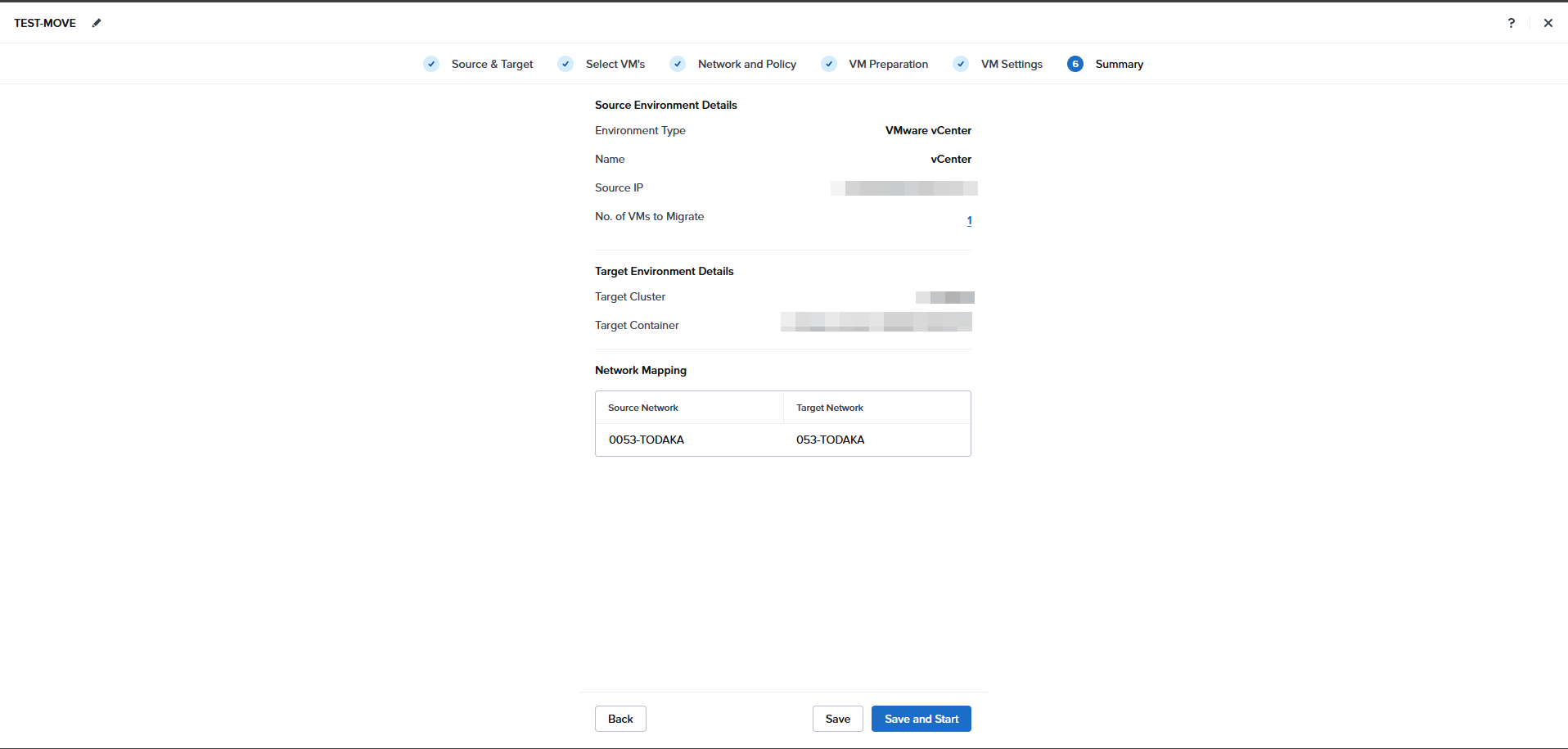Click the No. of VMs to Migrate label

point(649,216)
